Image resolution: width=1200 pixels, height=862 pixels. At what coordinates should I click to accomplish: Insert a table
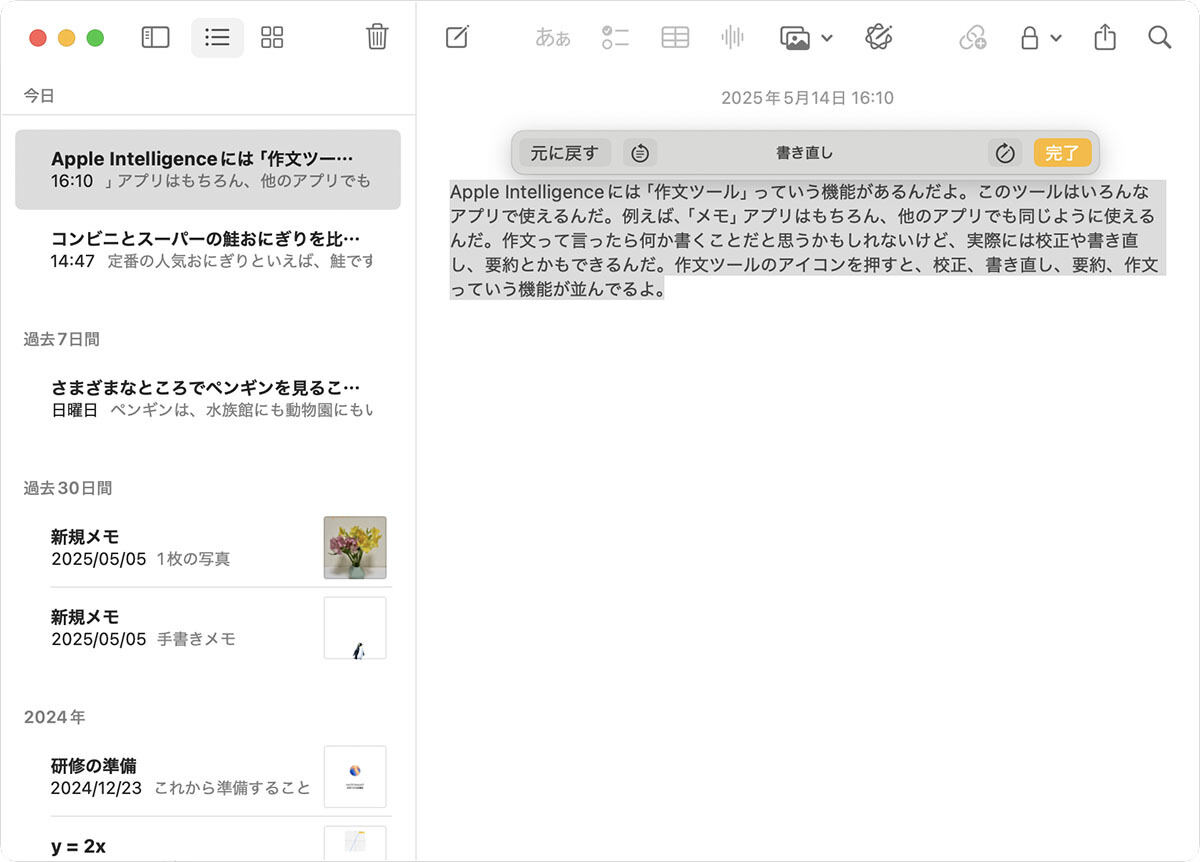pos(675,38)
